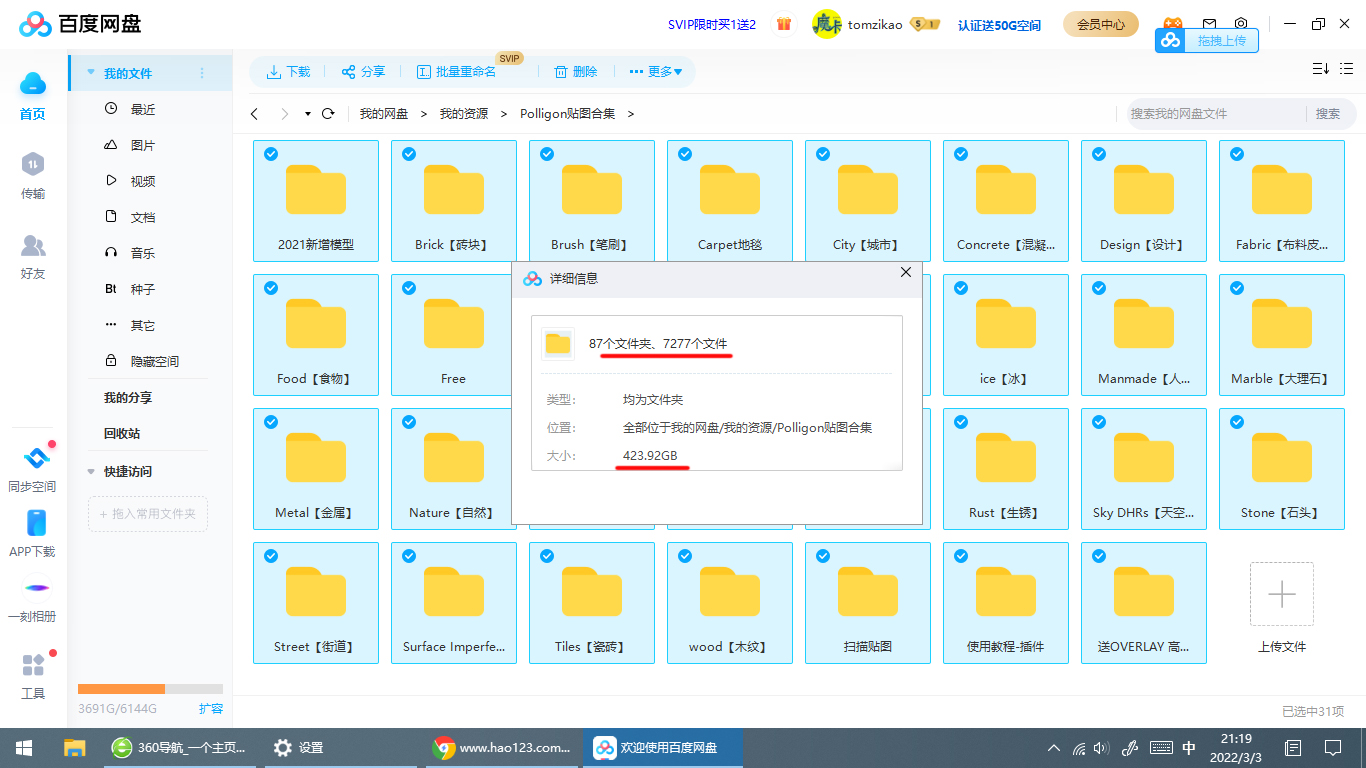
Task: Open 回收站 recycle bin
Action: pyautogui.click(x=122, y=433)
